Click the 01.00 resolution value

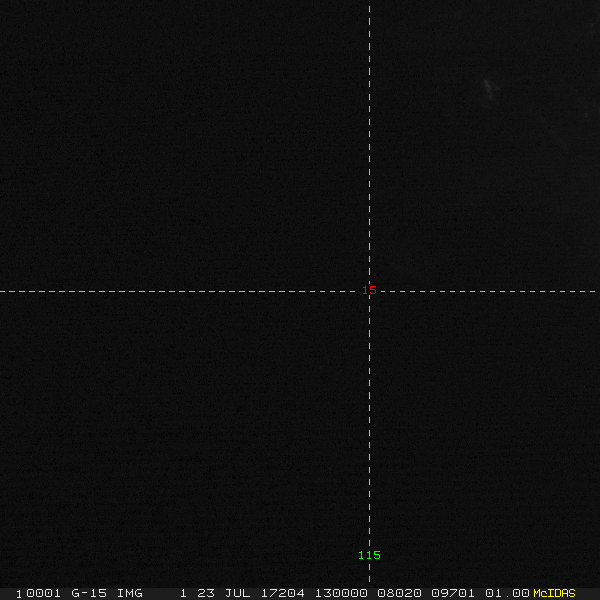tap(507, 593)
